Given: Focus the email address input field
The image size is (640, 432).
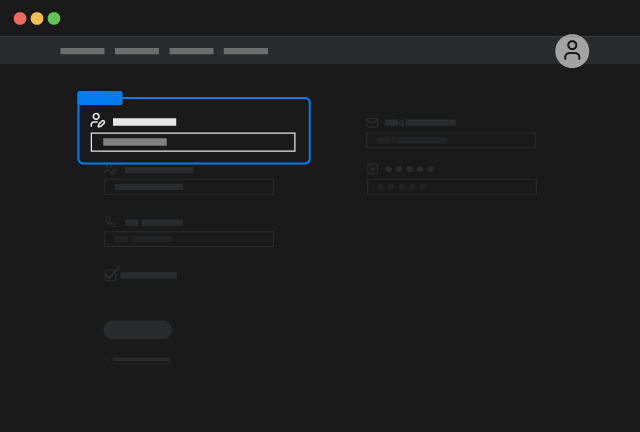Looking at the screenshot, I should (451, 140).
